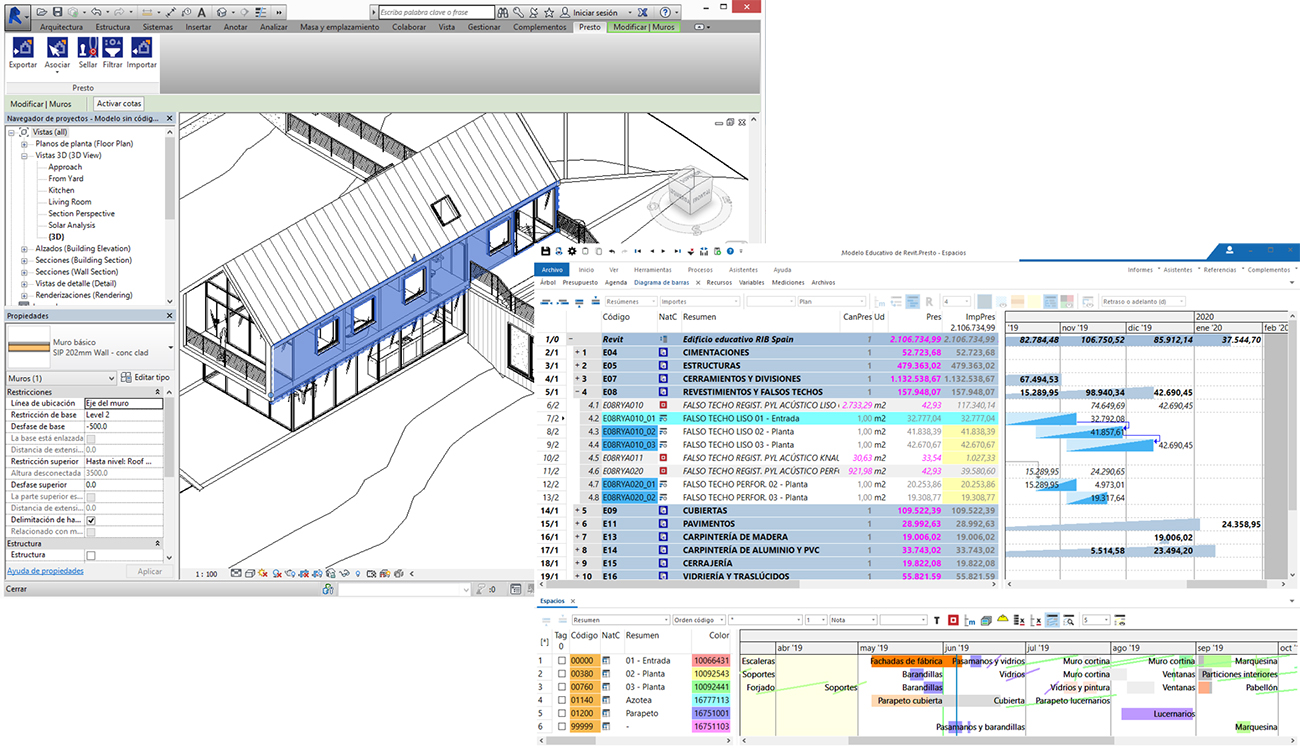
Task: Click the blue 16777113 color cell
Action: click(x=711, y=700)
